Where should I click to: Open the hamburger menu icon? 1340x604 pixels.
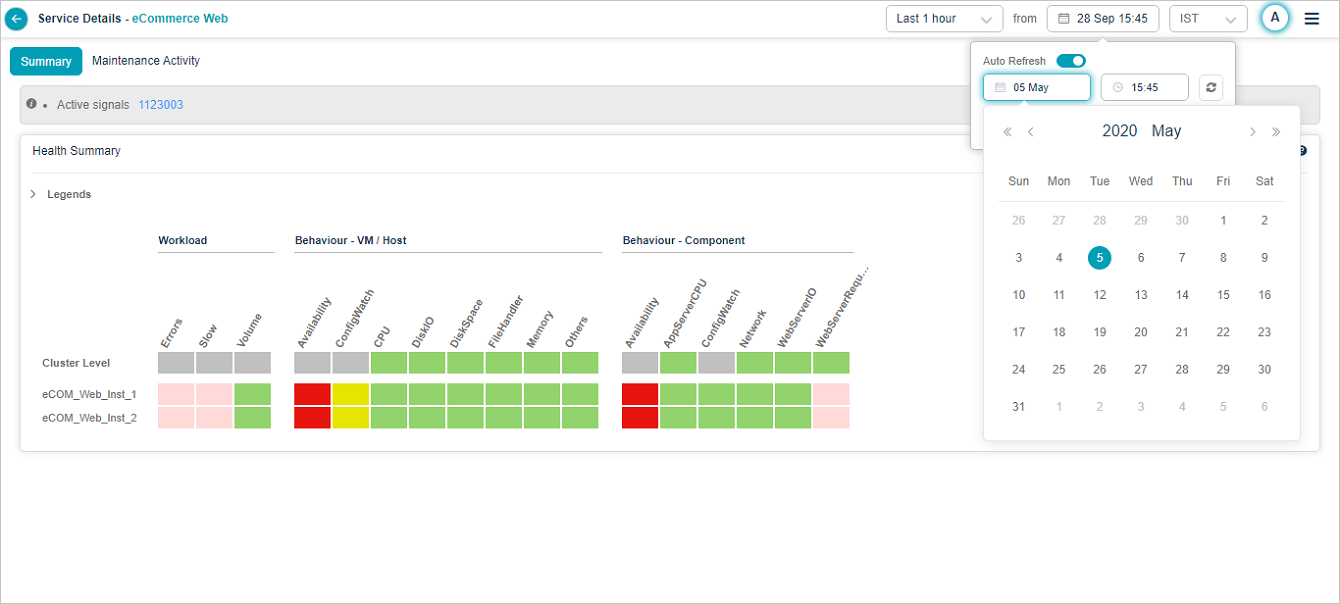1312,19
